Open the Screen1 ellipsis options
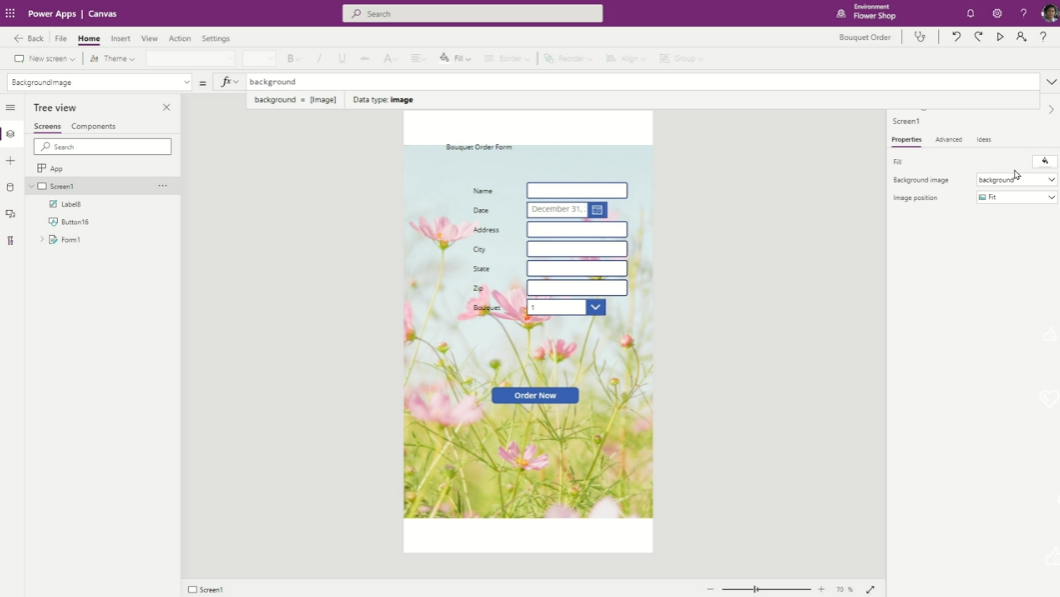This screenshot has height=597, width=1060. [162, 186]
